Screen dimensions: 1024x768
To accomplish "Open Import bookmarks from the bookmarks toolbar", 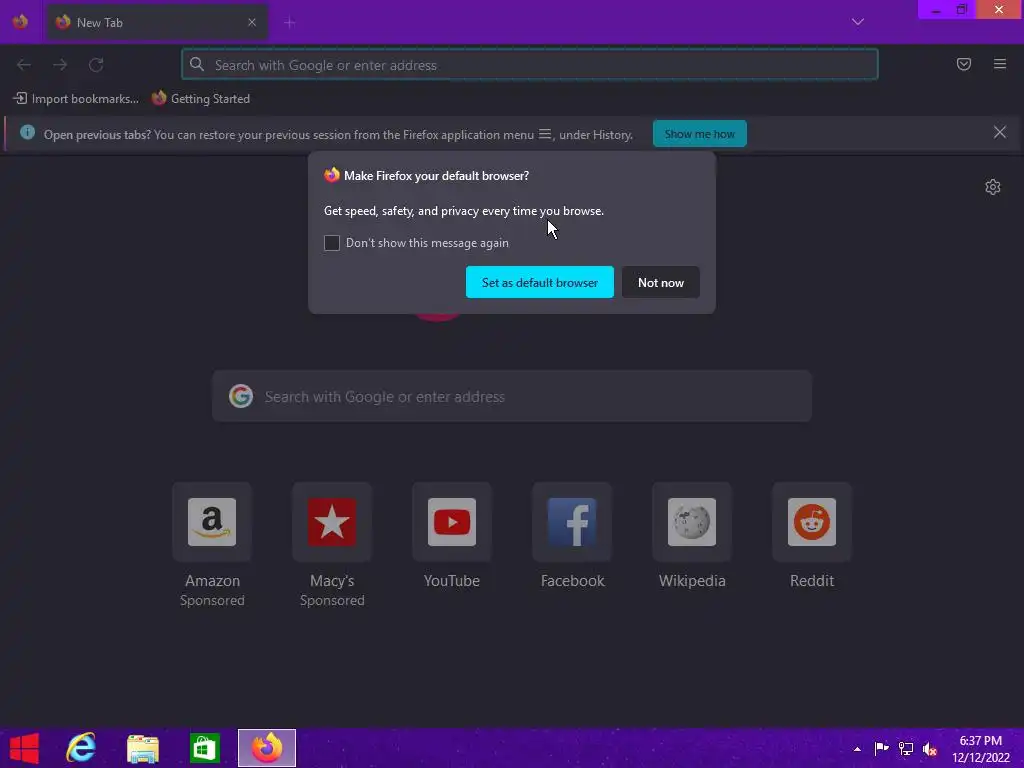I will [x=76, y=99].
